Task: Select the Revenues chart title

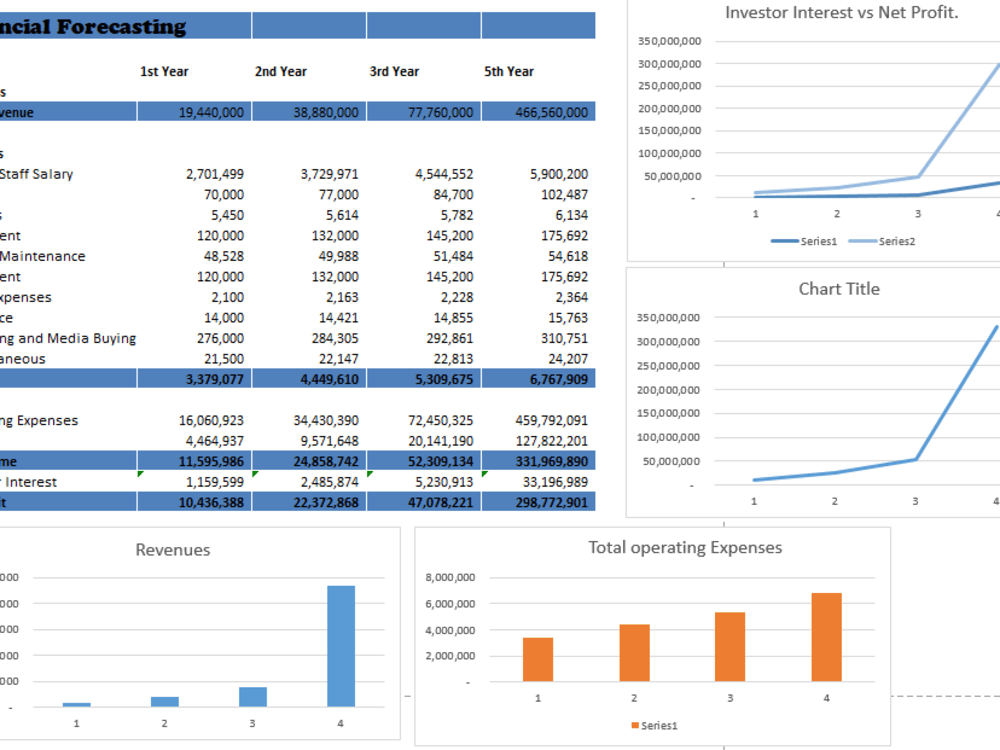Action: (x=172, y=550)
